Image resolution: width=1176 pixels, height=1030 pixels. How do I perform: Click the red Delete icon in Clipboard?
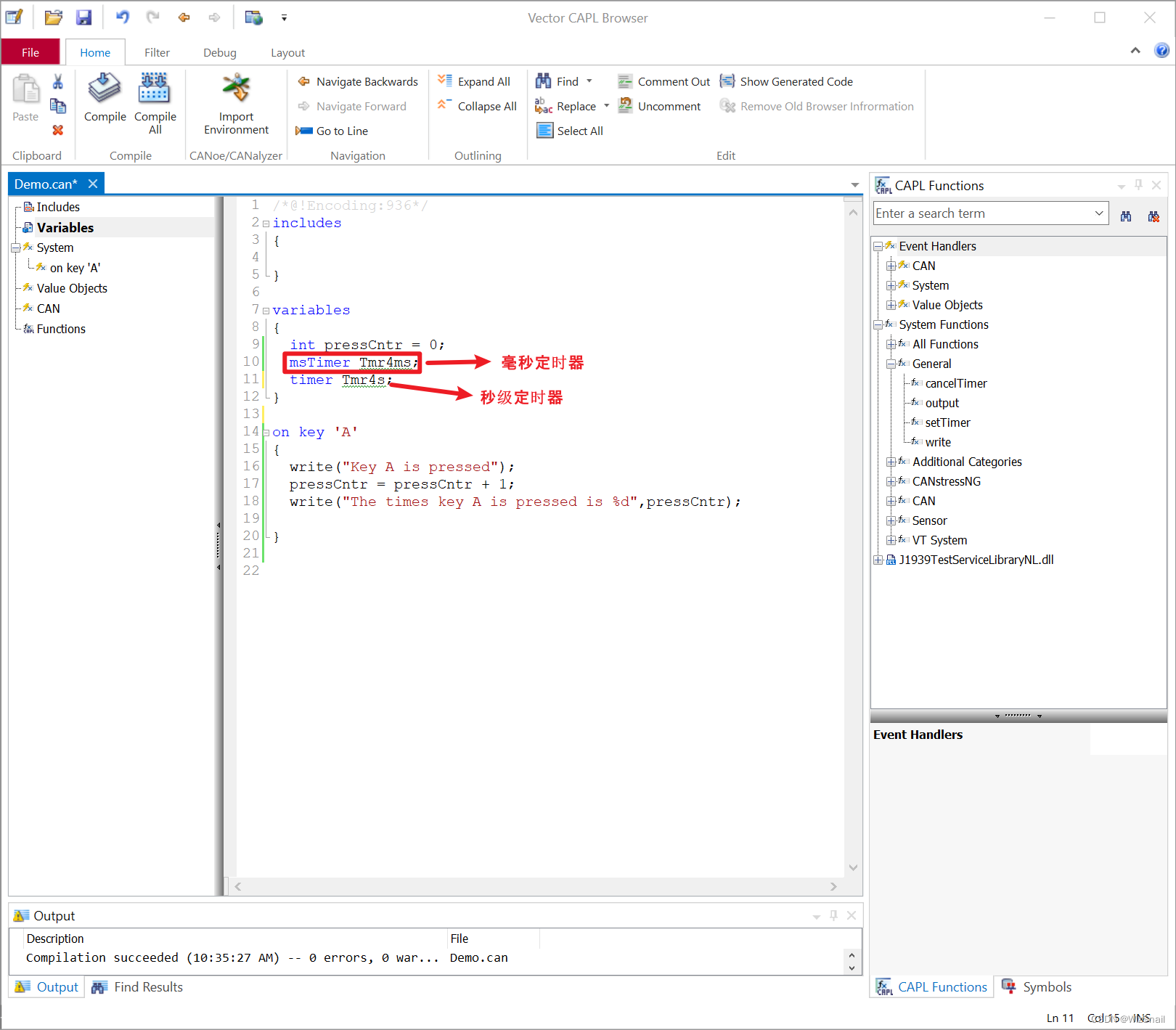click(58, 130)
